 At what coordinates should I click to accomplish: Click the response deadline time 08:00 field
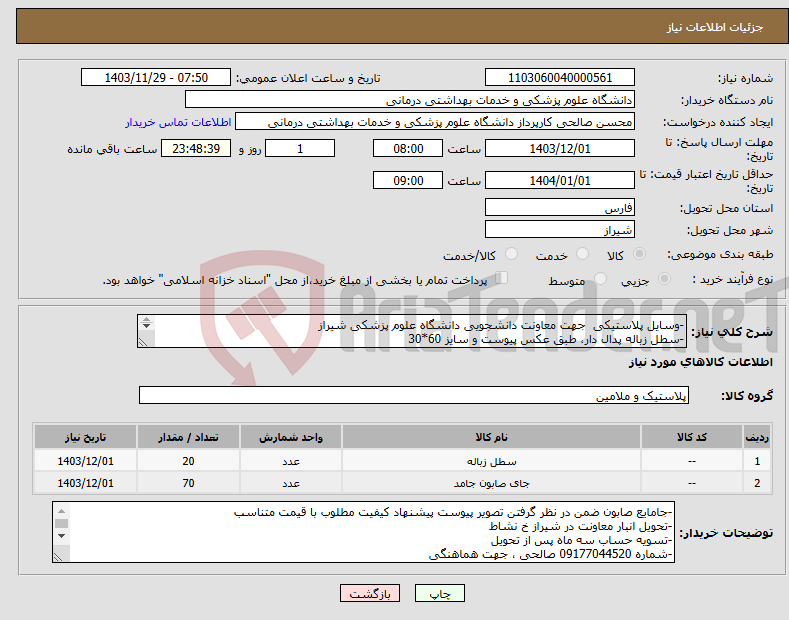tap(408, 148)
